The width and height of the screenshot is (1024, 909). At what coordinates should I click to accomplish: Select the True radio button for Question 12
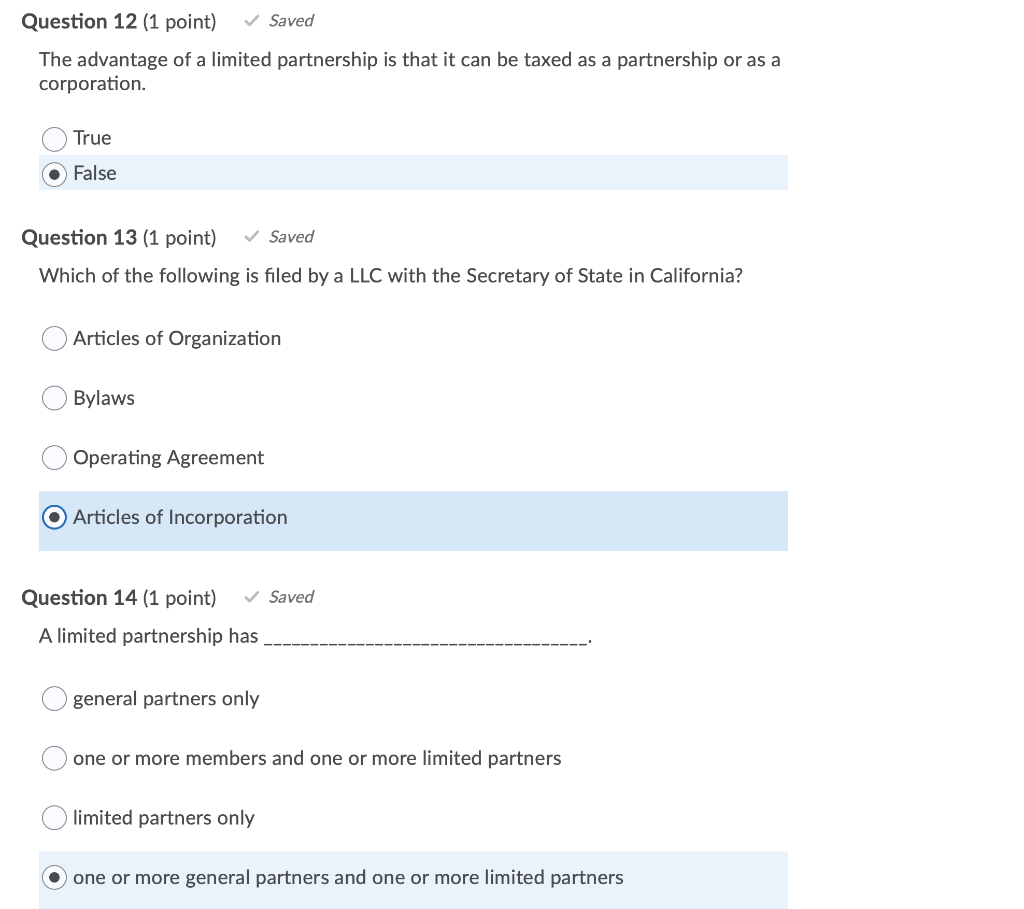point(54,138)
